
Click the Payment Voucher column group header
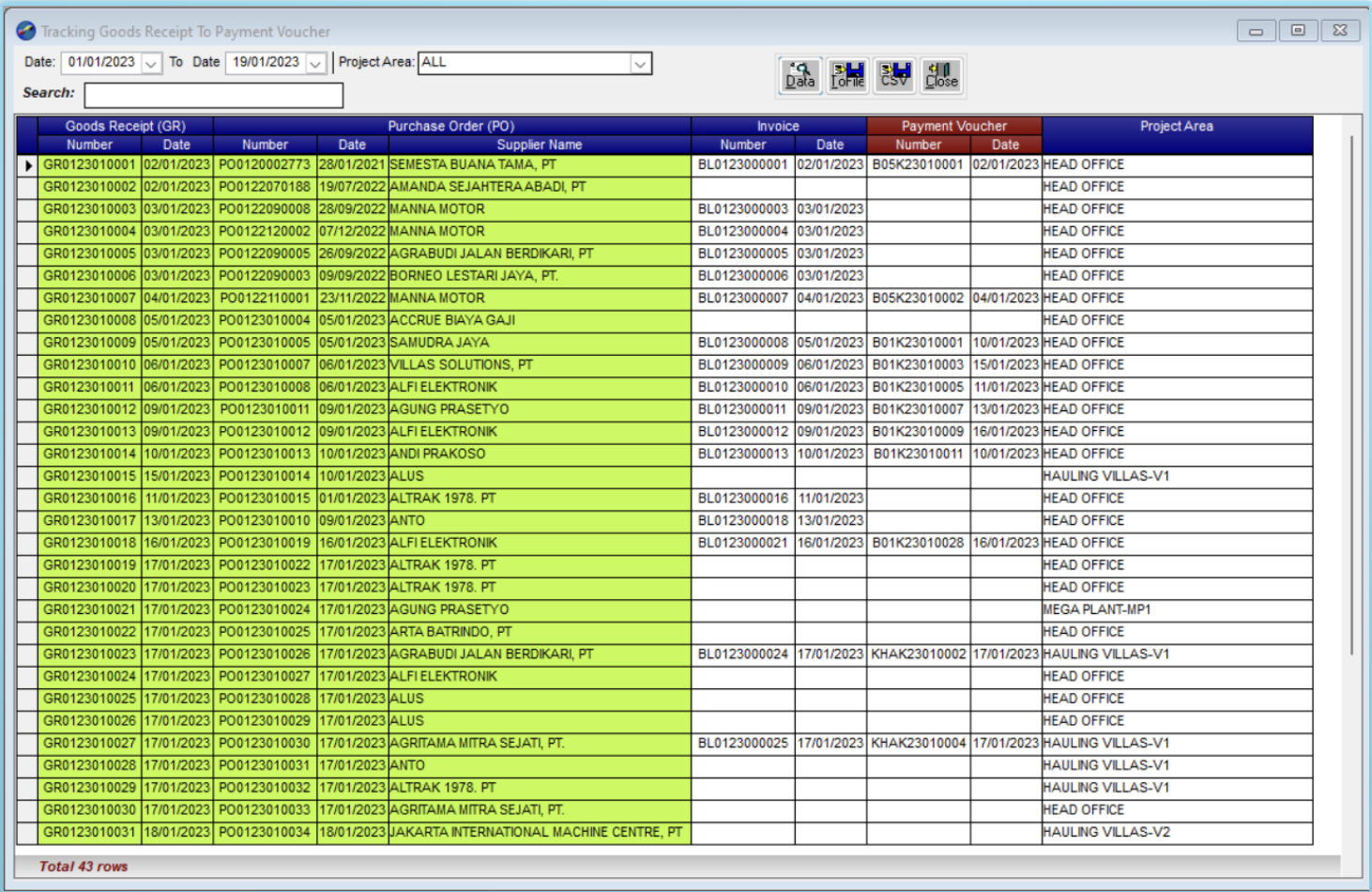[954, 126]
